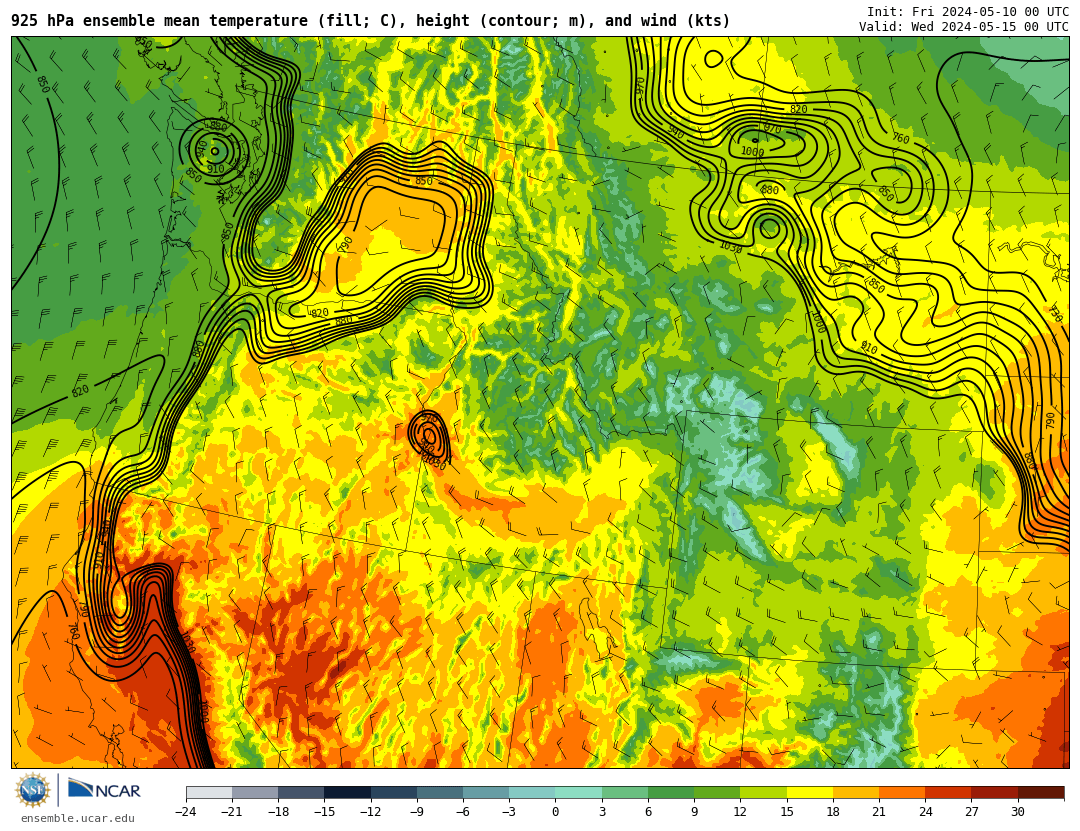
Task: Click the 24 colorbar tick label
Action: click(x=925, y=812)
